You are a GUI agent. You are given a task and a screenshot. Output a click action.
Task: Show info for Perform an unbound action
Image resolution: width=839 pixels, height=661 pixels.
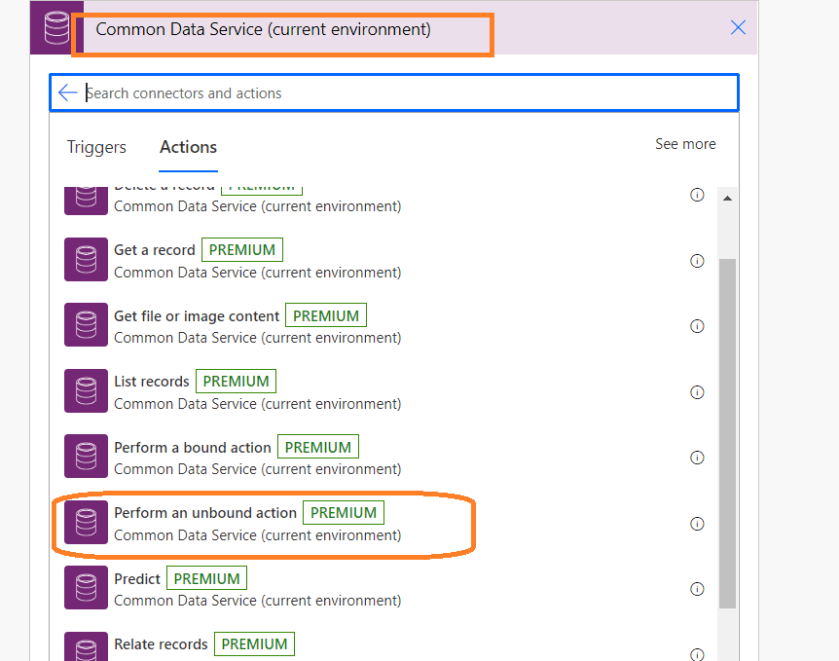click(x=697, y=523)
